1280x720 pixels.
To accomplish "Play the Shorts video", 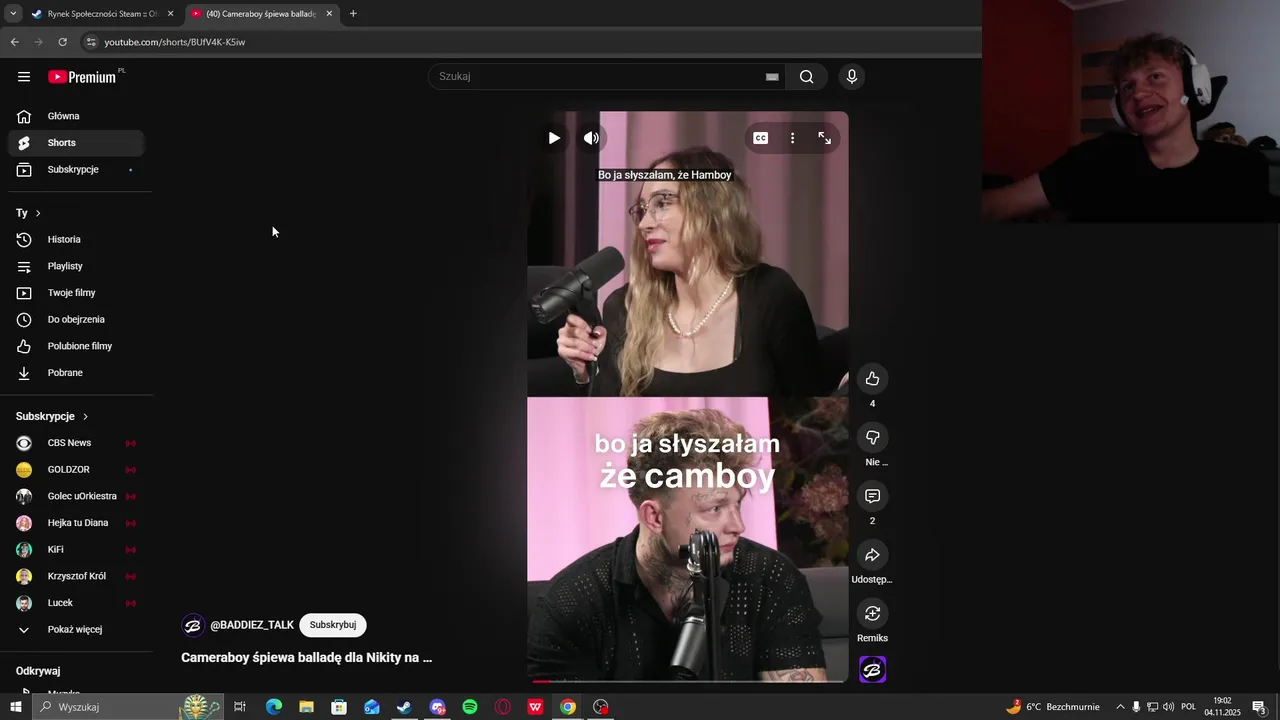I will [554, 138].
